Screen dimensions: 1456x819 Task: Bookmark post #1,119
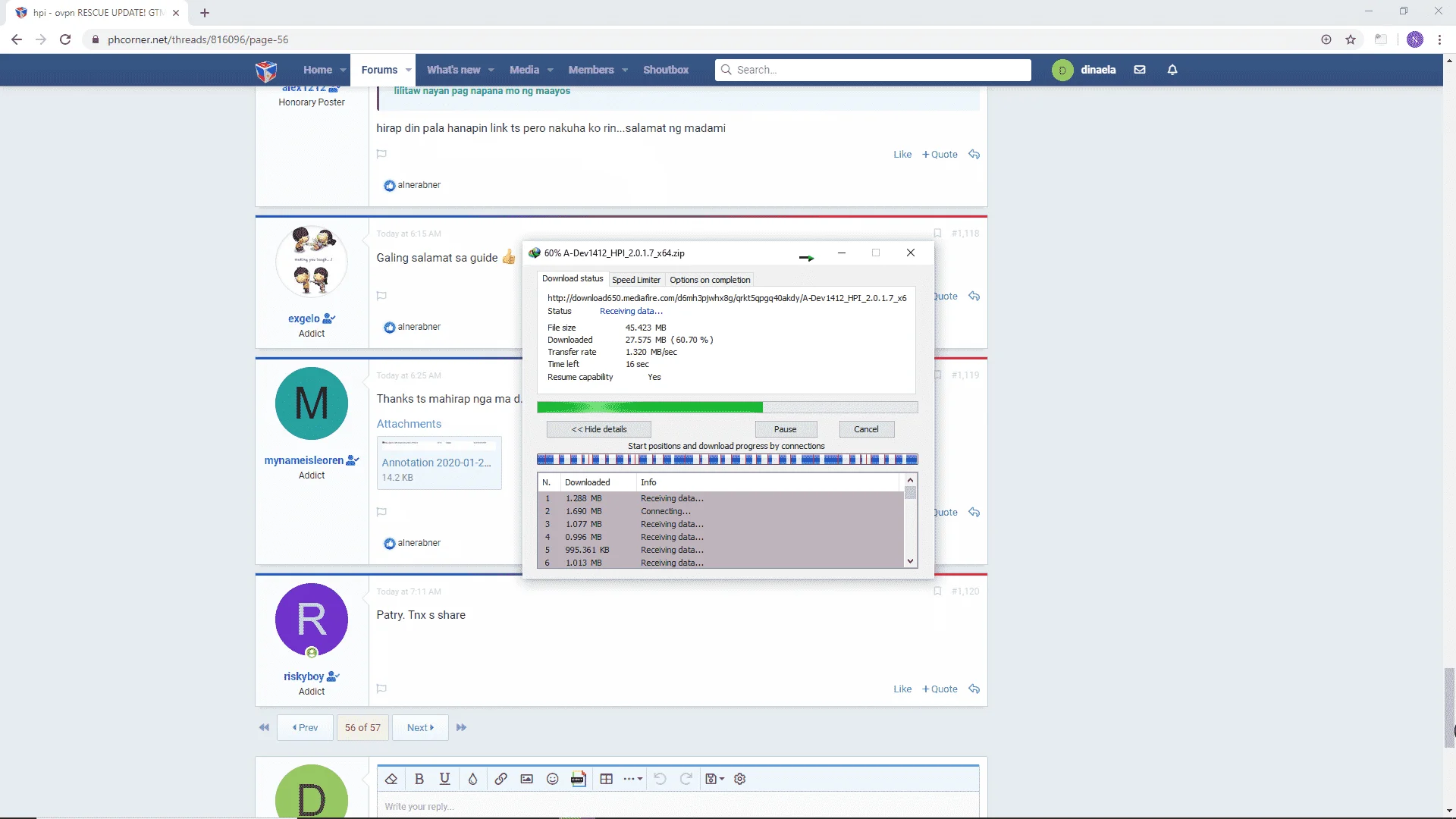[937, 375]
